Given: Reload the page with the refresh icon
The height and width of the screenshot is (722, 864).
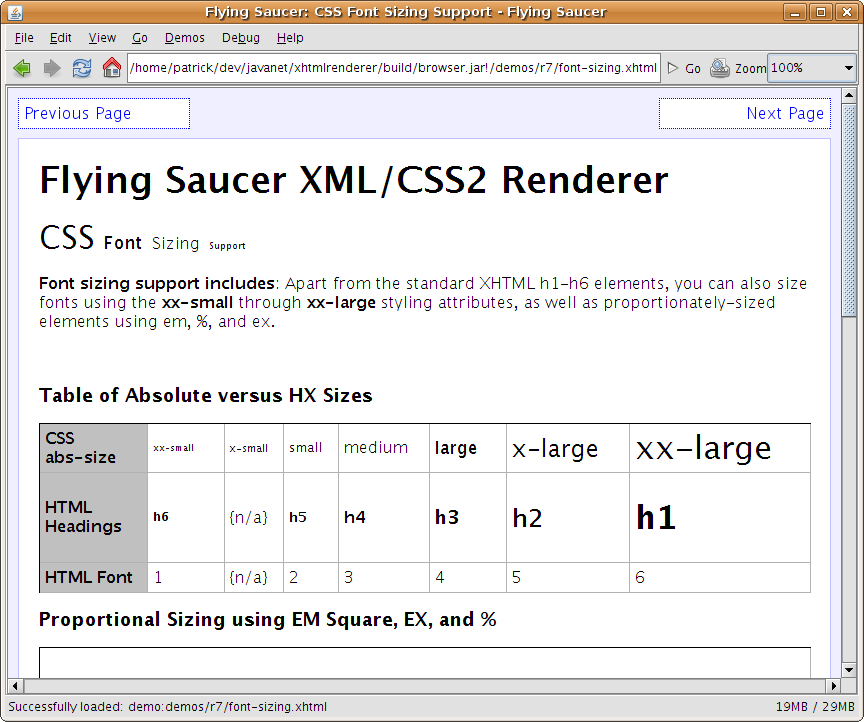Looking at the screenshot, I should (x=82, y=68).
